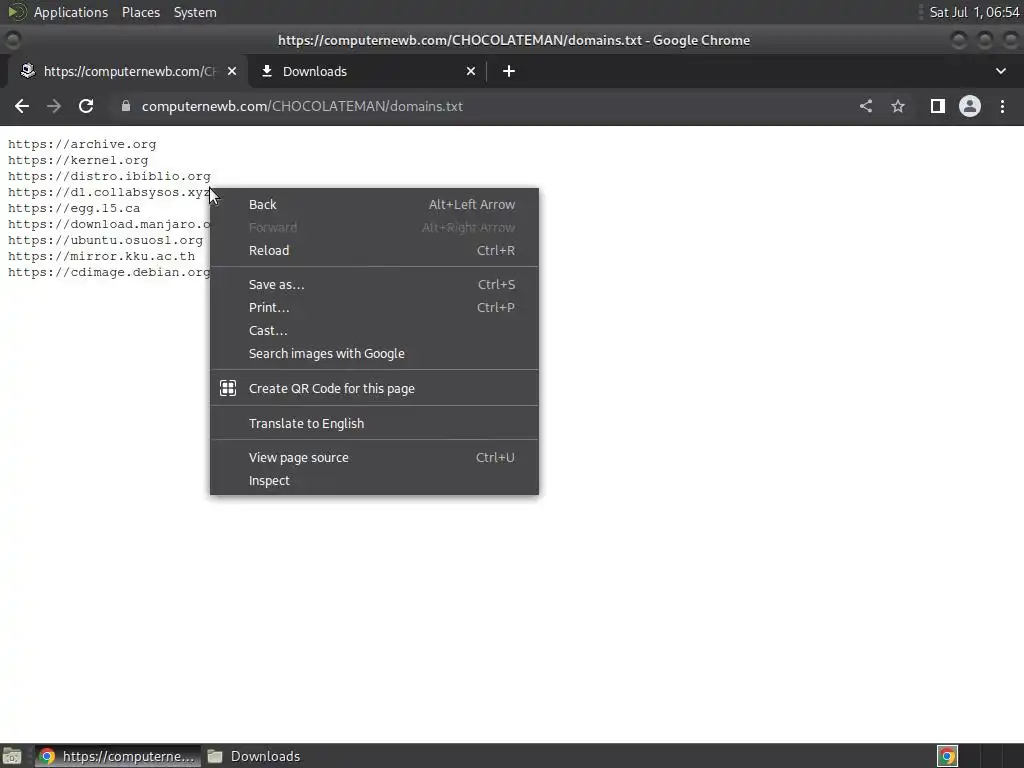This screenshot has height=768, width=1024.
Task: Share this page icon in address bar
Action: (866, 106)
